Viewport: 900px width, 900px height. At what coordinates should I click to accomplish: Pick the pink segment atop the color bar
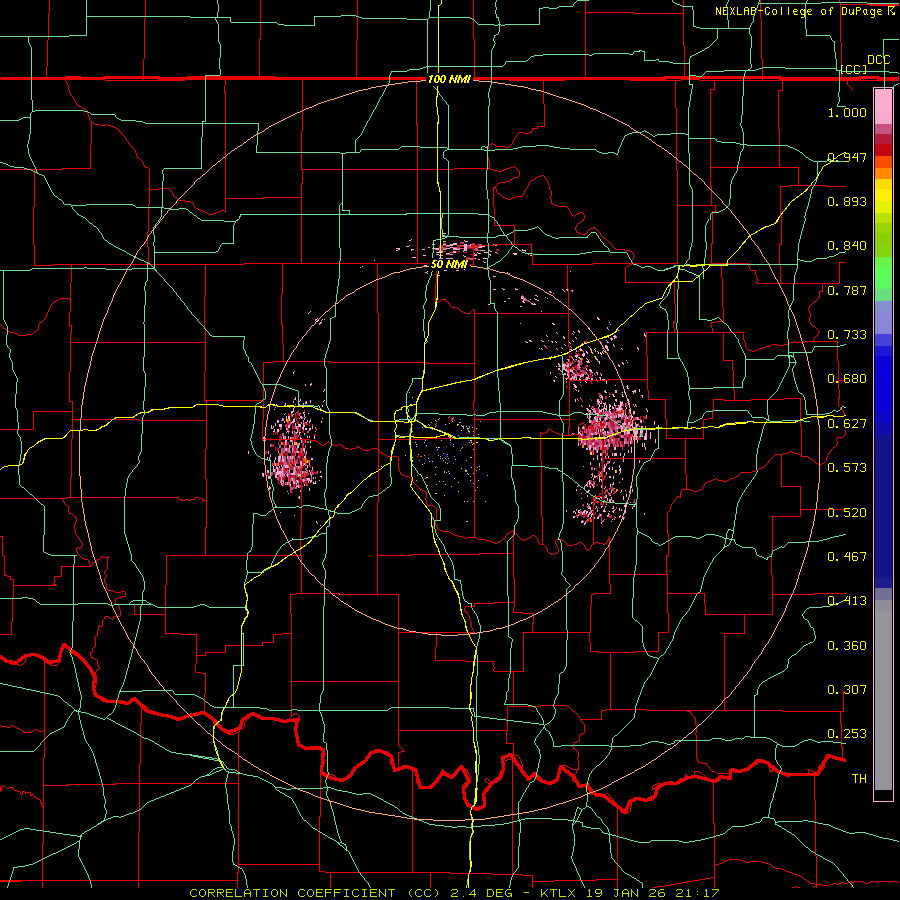point(883,106)
